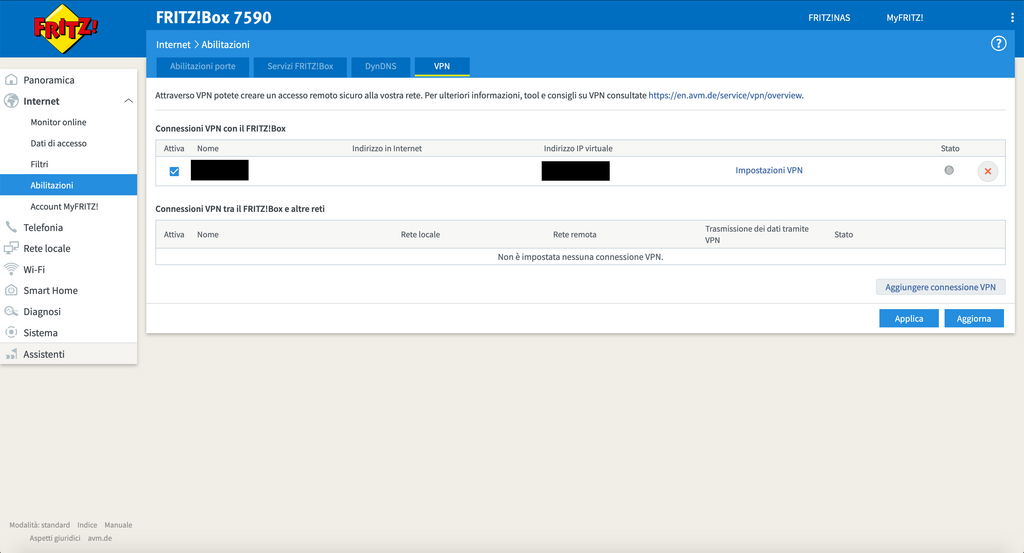Click Rete remota column header
The image size is (1024, 553).
coord(575,234)
